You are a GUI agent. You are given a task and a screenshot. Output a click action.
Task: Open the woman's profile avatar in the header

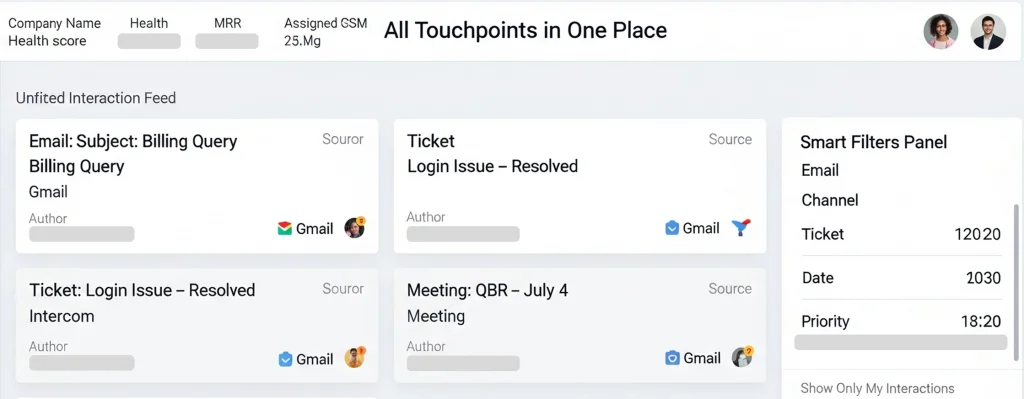coord(940,32)
